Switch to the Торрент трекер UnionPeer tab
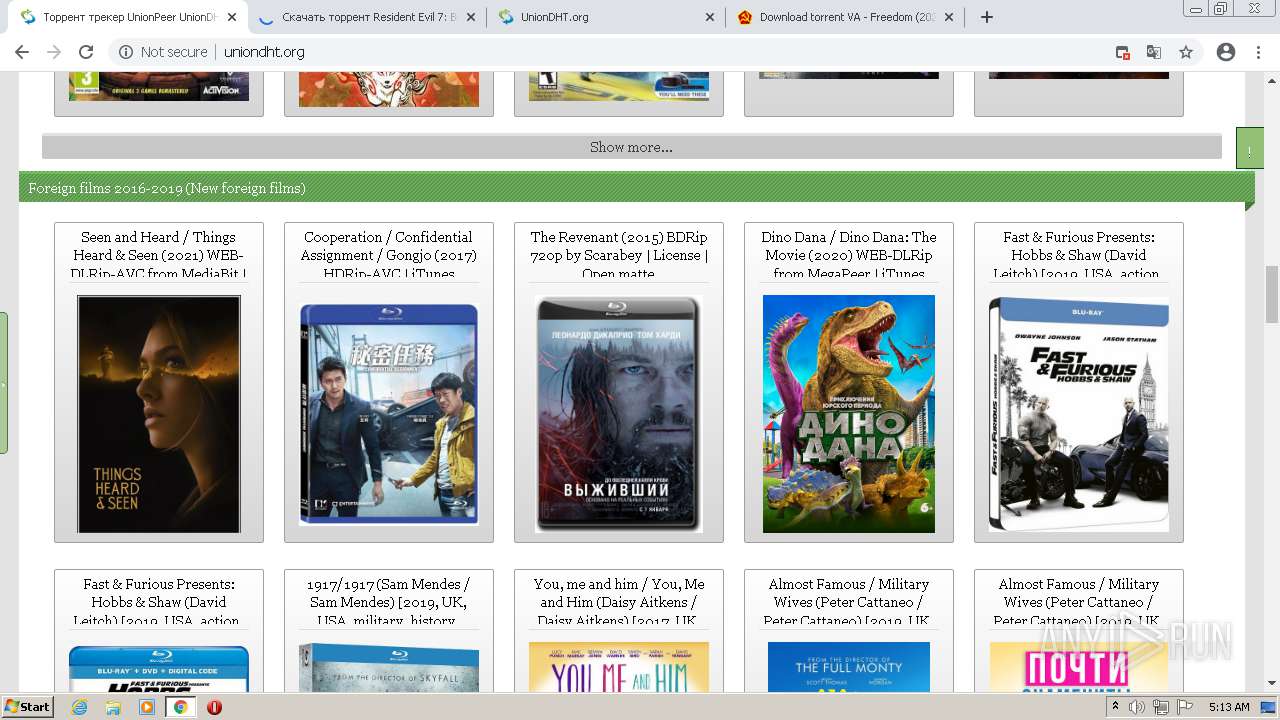 click(x=128, y=17)
